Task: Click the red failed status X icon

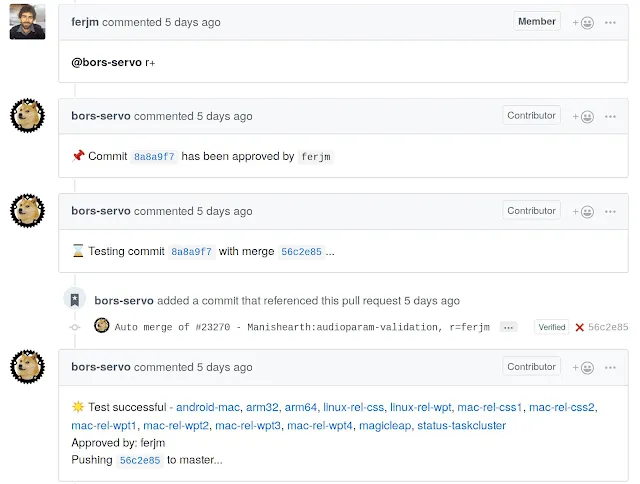Action: (579, 327)
